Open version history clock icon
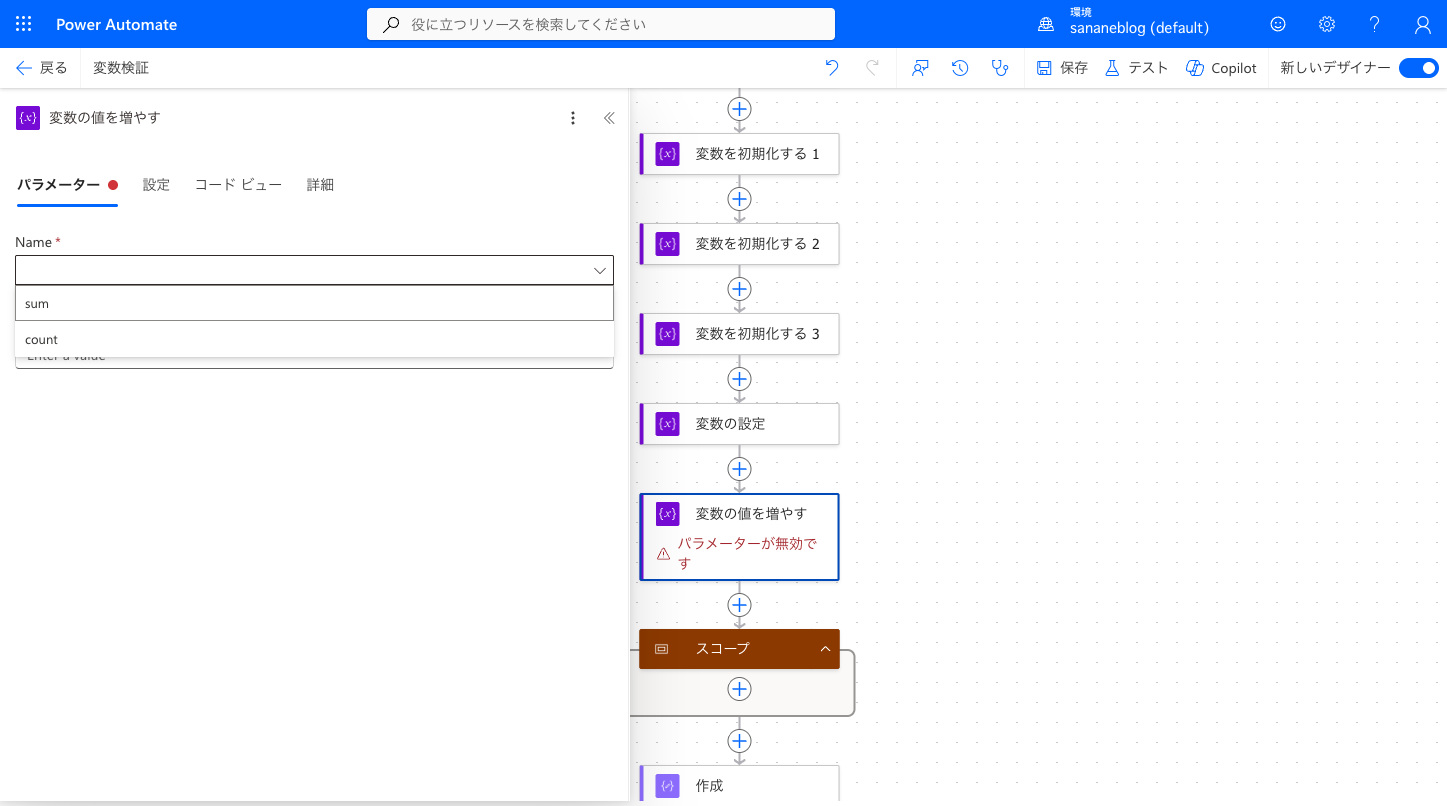 click(x=960, y=68)
